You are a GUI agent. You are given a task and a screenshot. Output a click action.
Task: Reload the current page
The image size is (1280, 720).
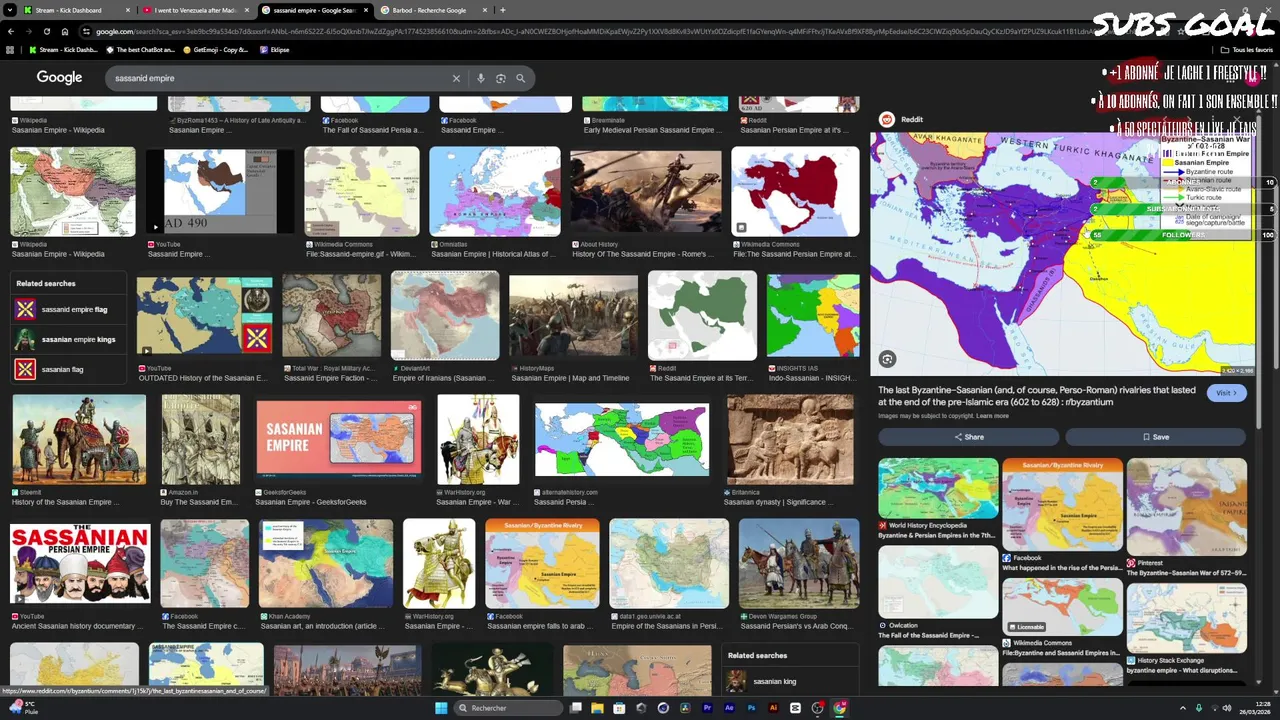pos(46,31)
